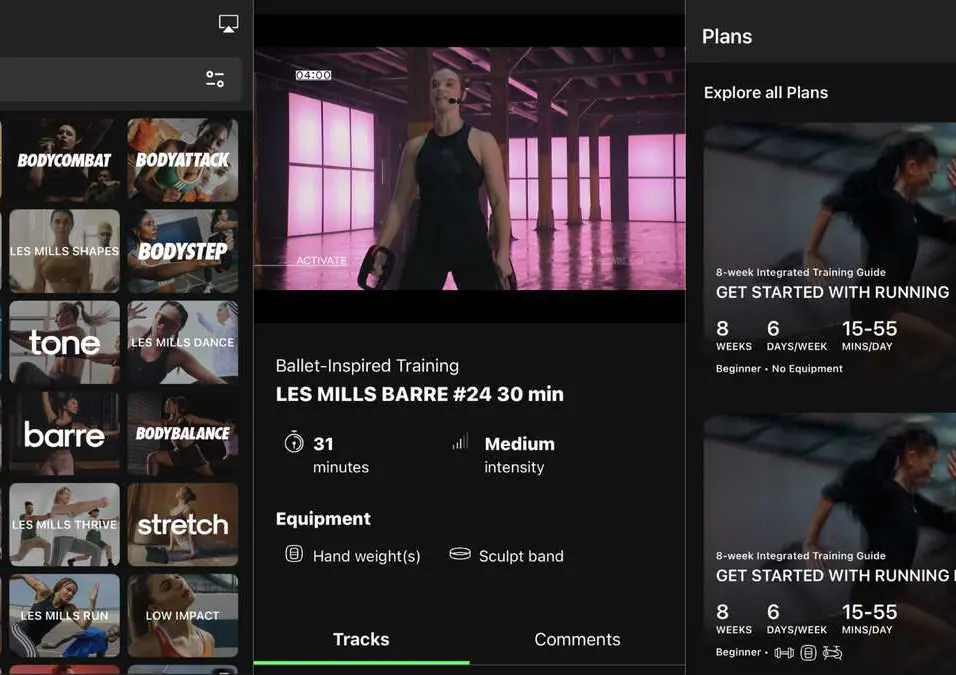Screen dimensions: 956x675
Task: Click the weight plate icon on second plan
Action: click(x=808, y=653)
